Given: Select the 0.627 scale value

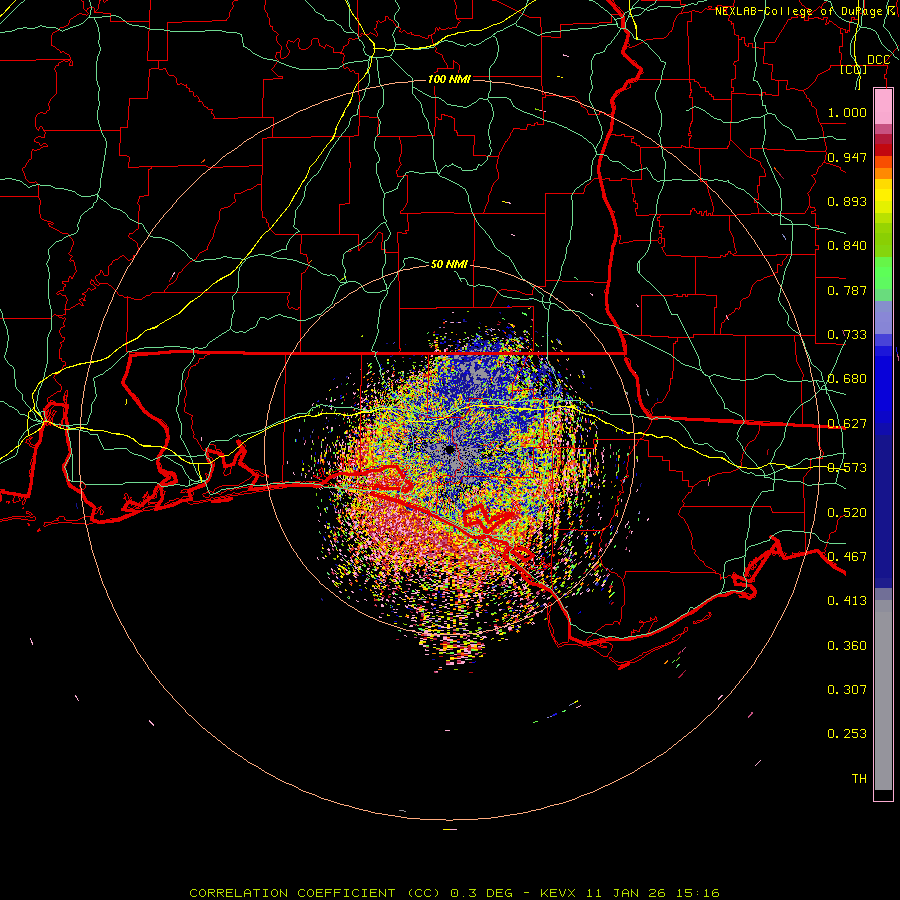Looking at the screenshot, I should point(847,424).
